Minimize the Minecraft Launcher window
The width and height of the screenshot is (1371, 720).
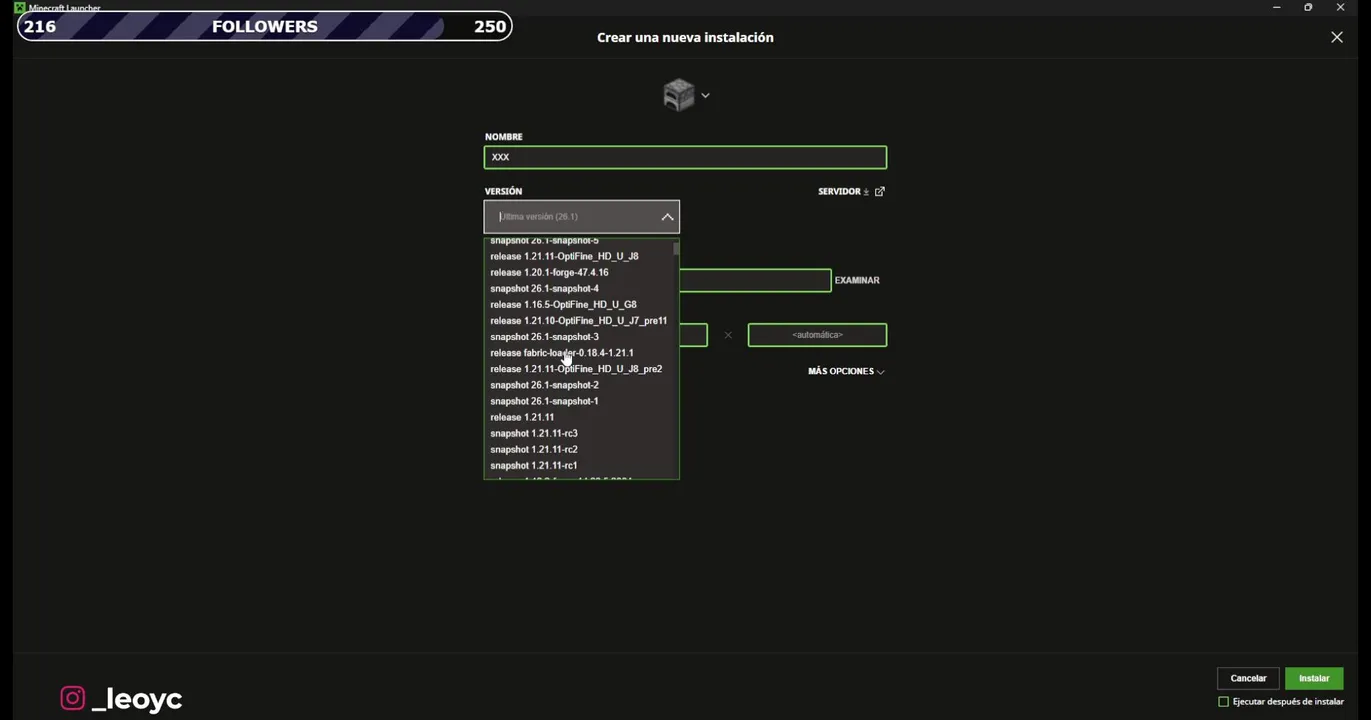point(1276,8)
